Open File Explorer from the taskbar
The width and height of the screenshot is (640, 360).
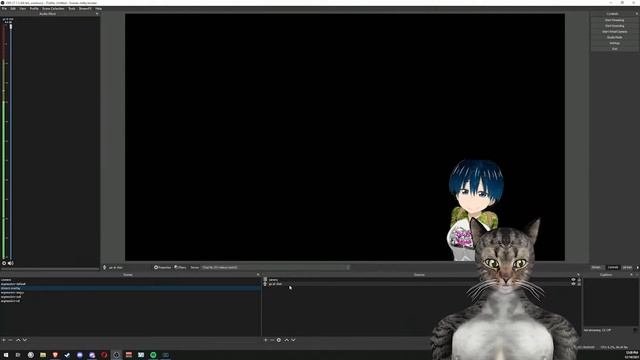click(43, 355)
